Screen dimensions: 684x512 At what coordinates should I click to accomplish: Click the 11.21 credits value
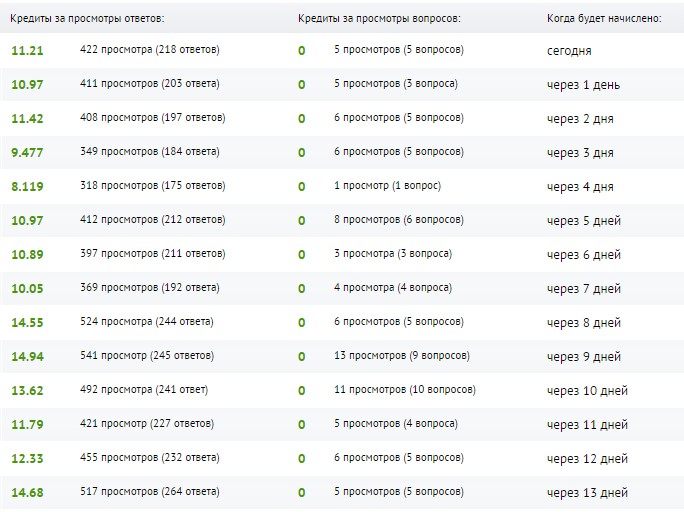coord(27,51)
